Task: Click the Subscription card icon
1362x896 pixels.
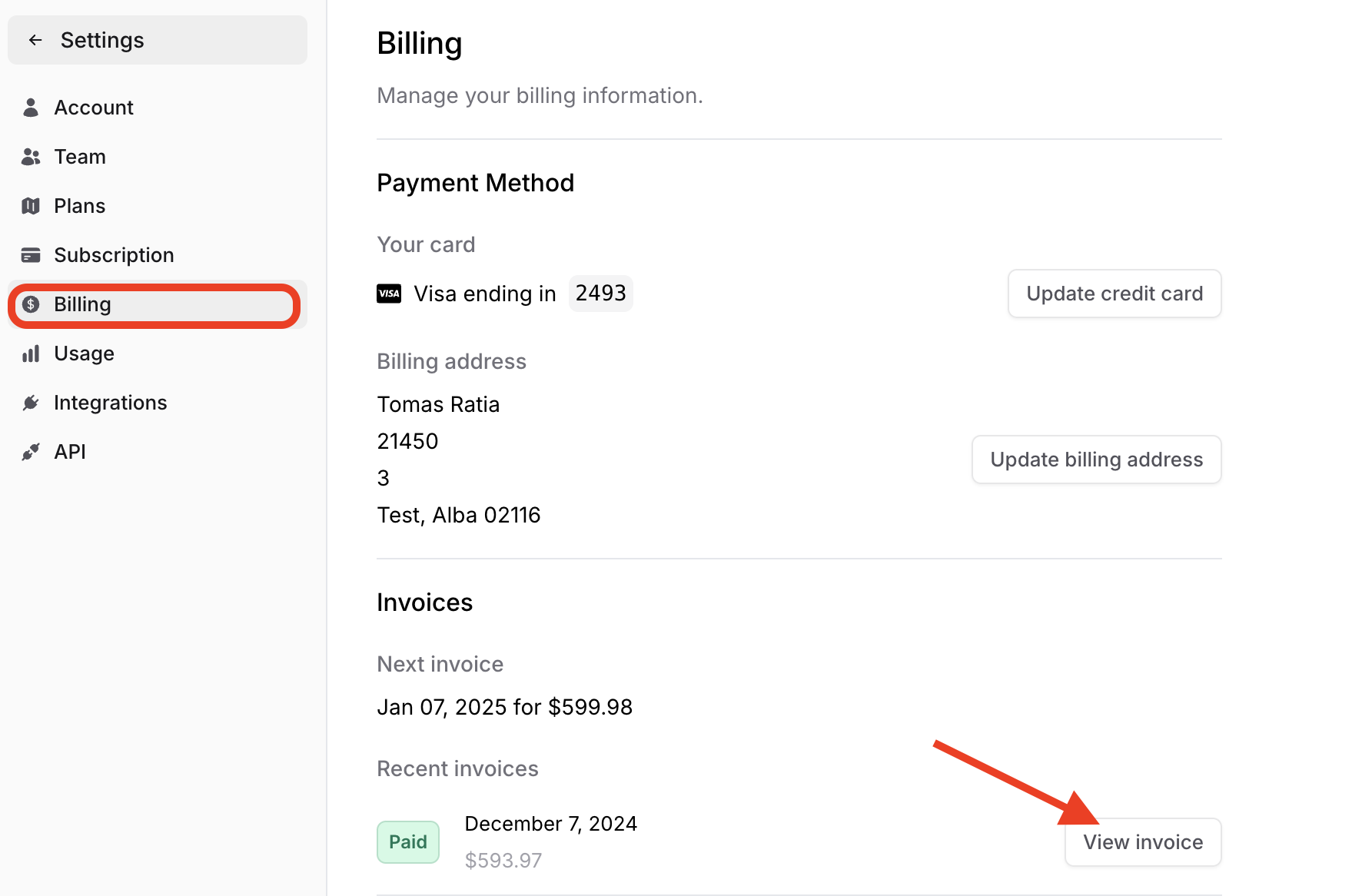Action: pyautogui.click(x=31, y=255)
